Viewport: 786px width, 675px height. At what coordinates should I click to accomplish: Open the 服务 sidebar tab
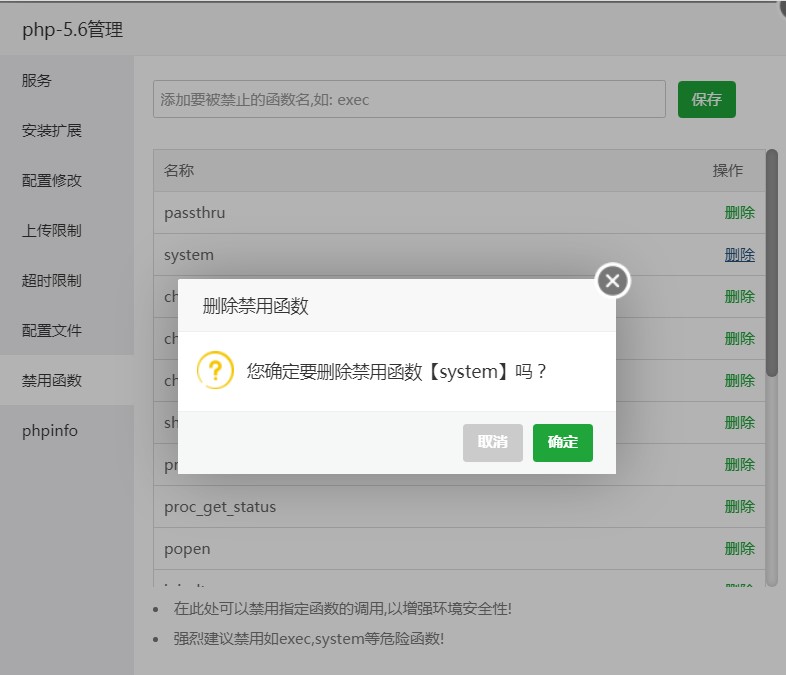[67, 80]
